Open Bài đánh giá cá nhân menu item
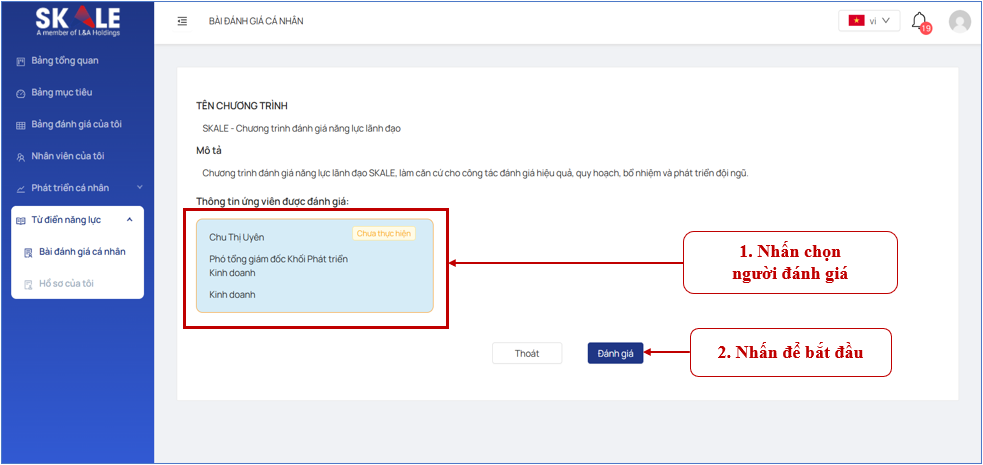 (x=82, y=252)
